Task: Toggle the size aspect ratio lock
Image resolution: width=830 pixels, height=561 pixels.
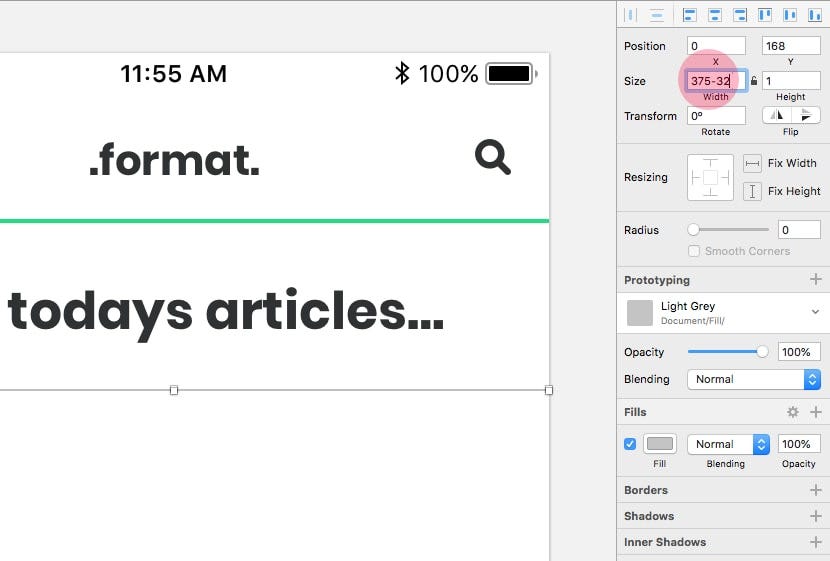Action: click(x=754, y=80)
